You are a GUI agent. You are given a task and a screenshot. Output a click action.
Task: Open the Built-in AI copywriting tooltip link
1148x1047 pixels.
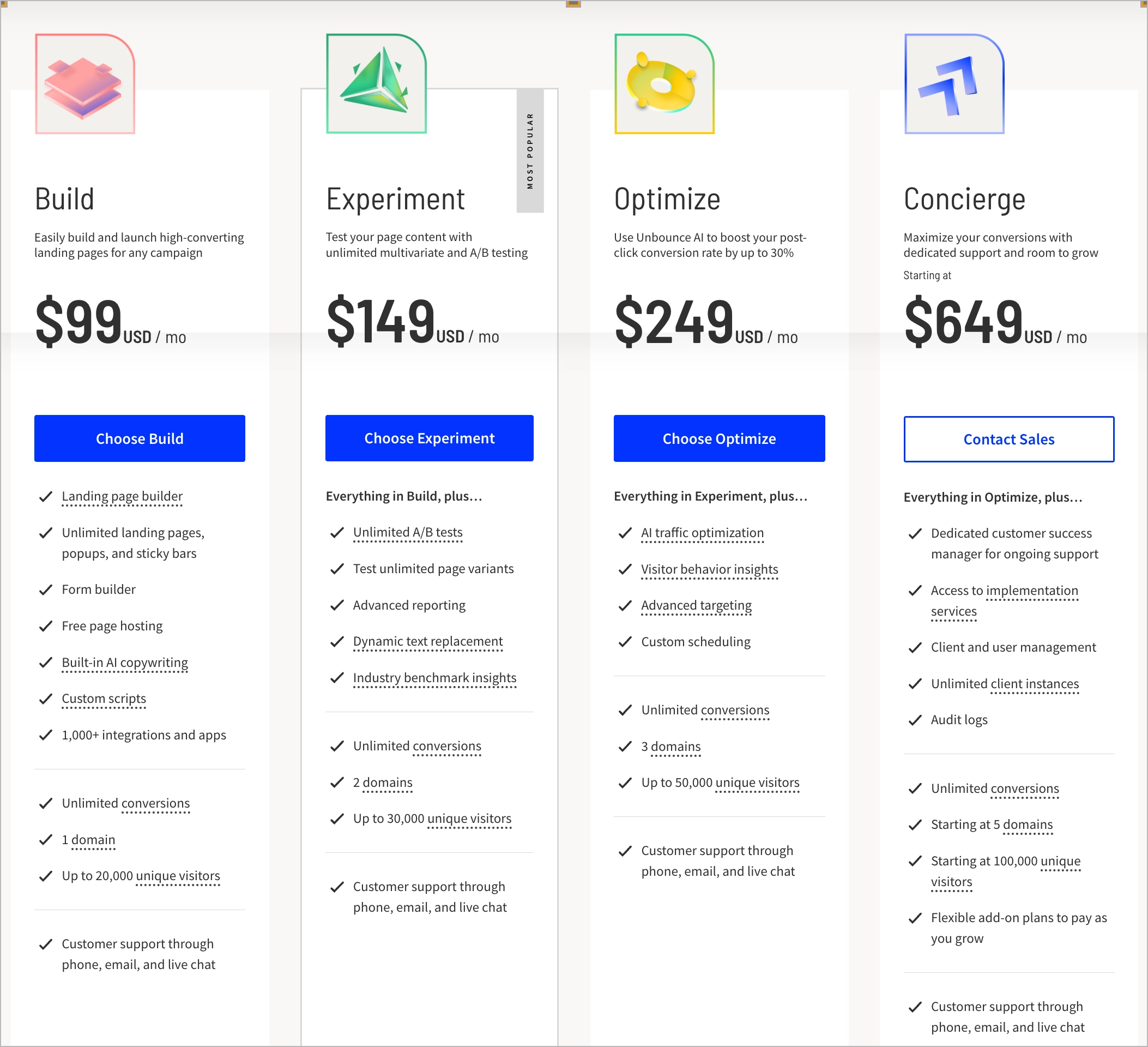125,662
